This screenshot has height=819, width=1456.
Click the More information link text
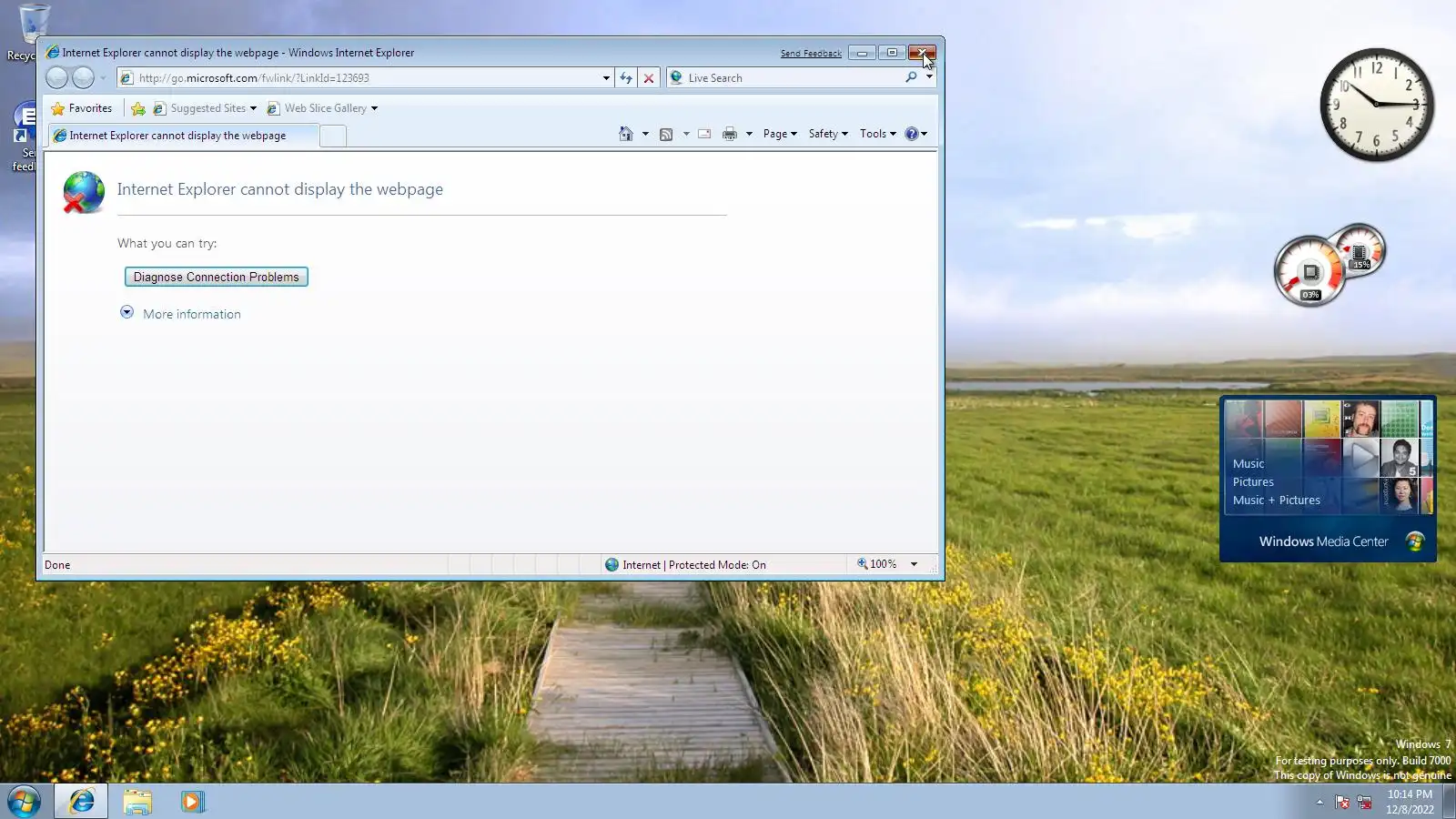pyautogui.click(x=192, y=314)
